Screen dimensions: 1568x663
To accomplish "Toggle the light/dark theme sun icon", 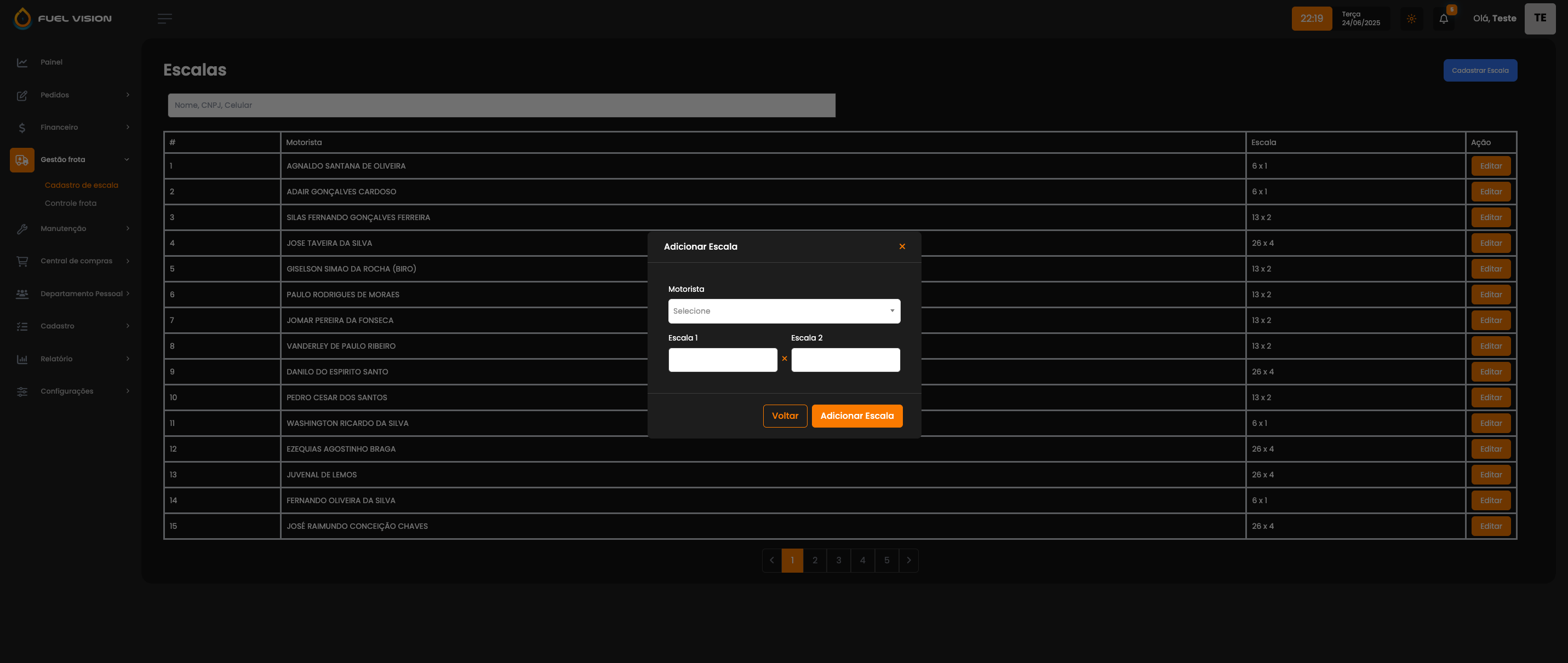I will tap(1411, 19).
